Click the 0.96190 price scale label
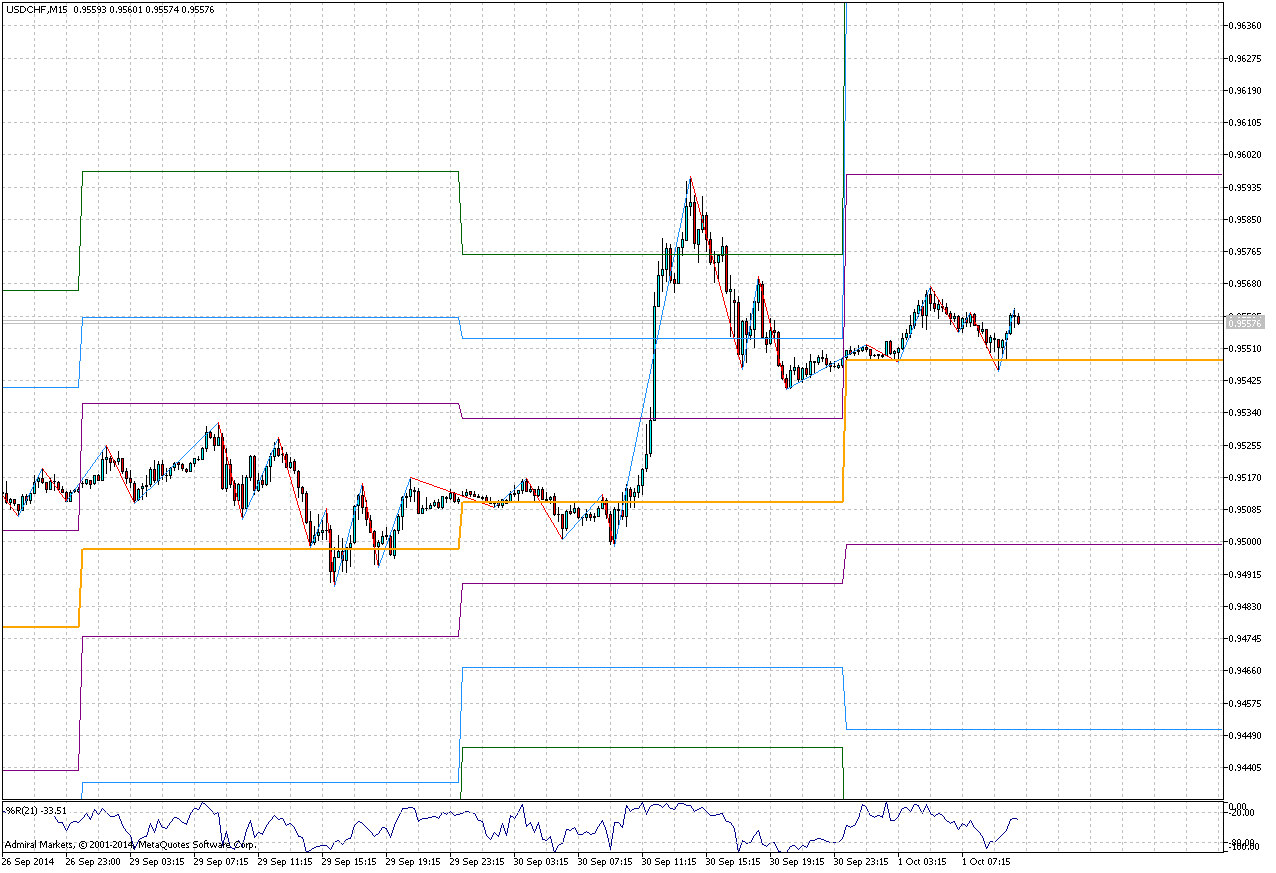Image resolution: width=1276 pixels, height=873 pixels. [1246, 91]
